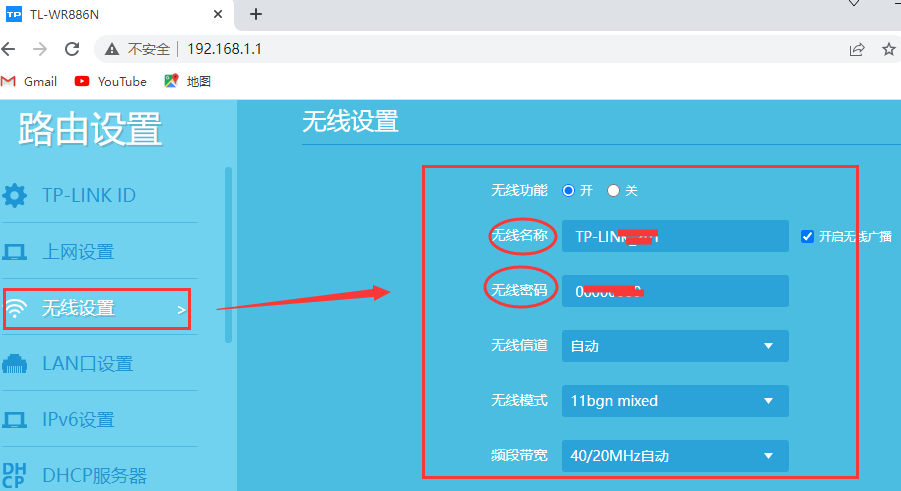Open the 地图 maps bookmark

pos(188,82)
